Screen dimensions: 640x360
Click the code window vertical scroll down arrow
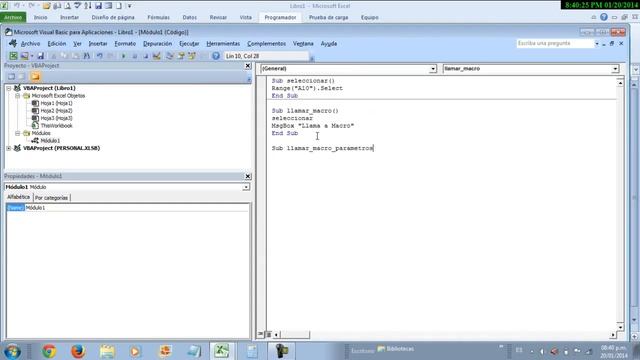tap(620, 327)
